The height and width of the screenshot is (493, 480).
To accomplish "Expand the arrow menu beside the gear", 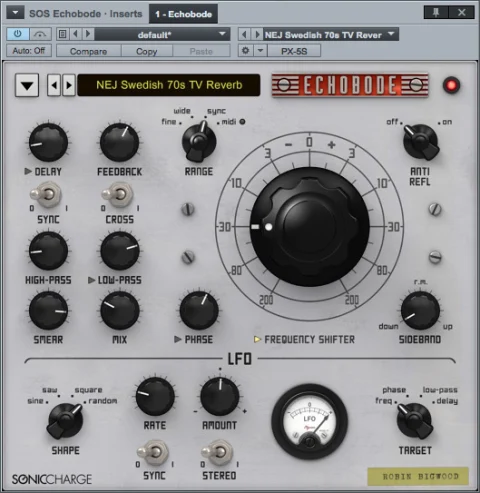I will click(260, 51).
